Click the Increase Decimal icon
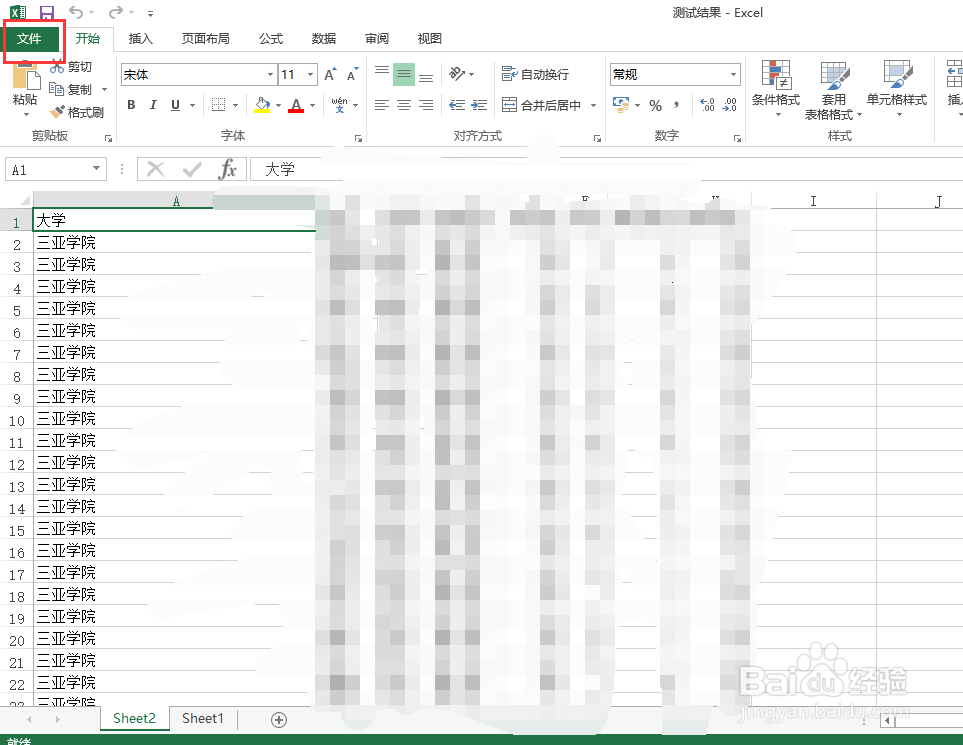The image size is (963, 745). click(706, 104)
